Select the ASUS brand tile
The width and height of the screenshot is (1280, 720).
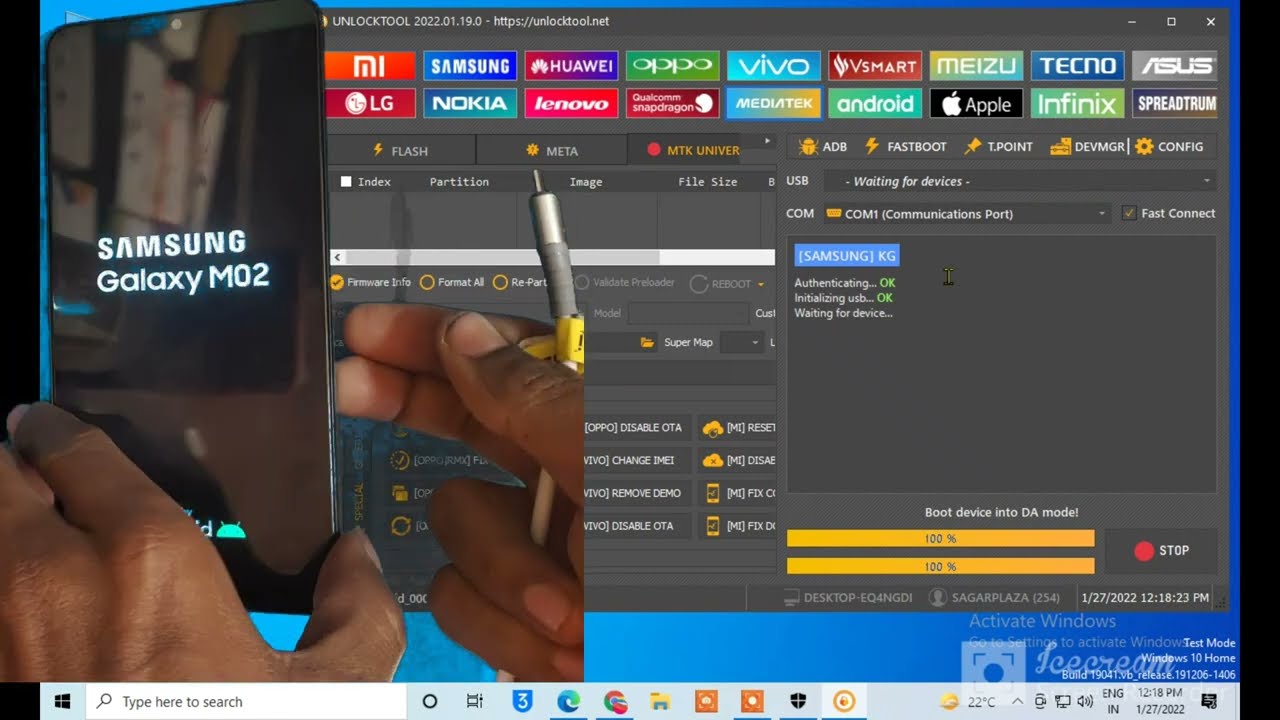coord(1175,66)
